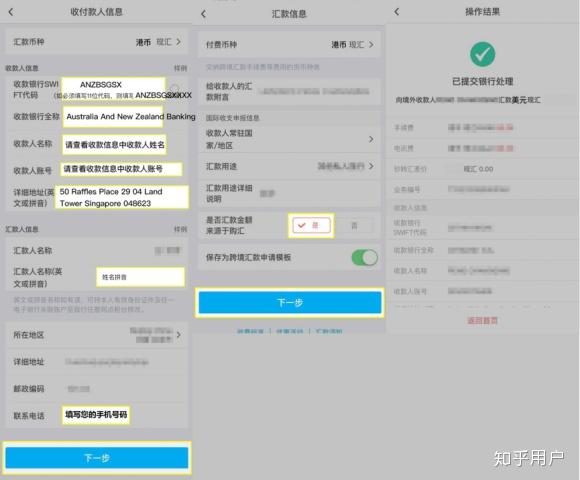This screenshot has width=580, height=480.
Task: Expand 收款人常驻国家/地区 selection
Action: tap(289, 139)
